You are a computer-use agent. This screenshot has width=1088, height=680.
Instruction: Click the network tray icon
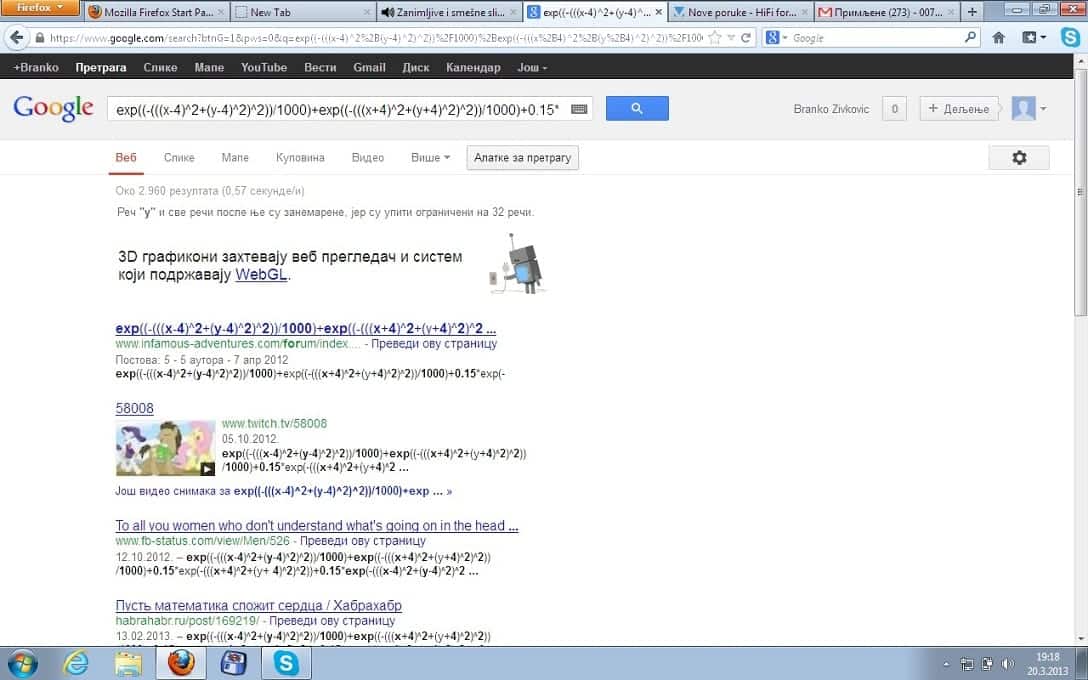coord(967,664)
